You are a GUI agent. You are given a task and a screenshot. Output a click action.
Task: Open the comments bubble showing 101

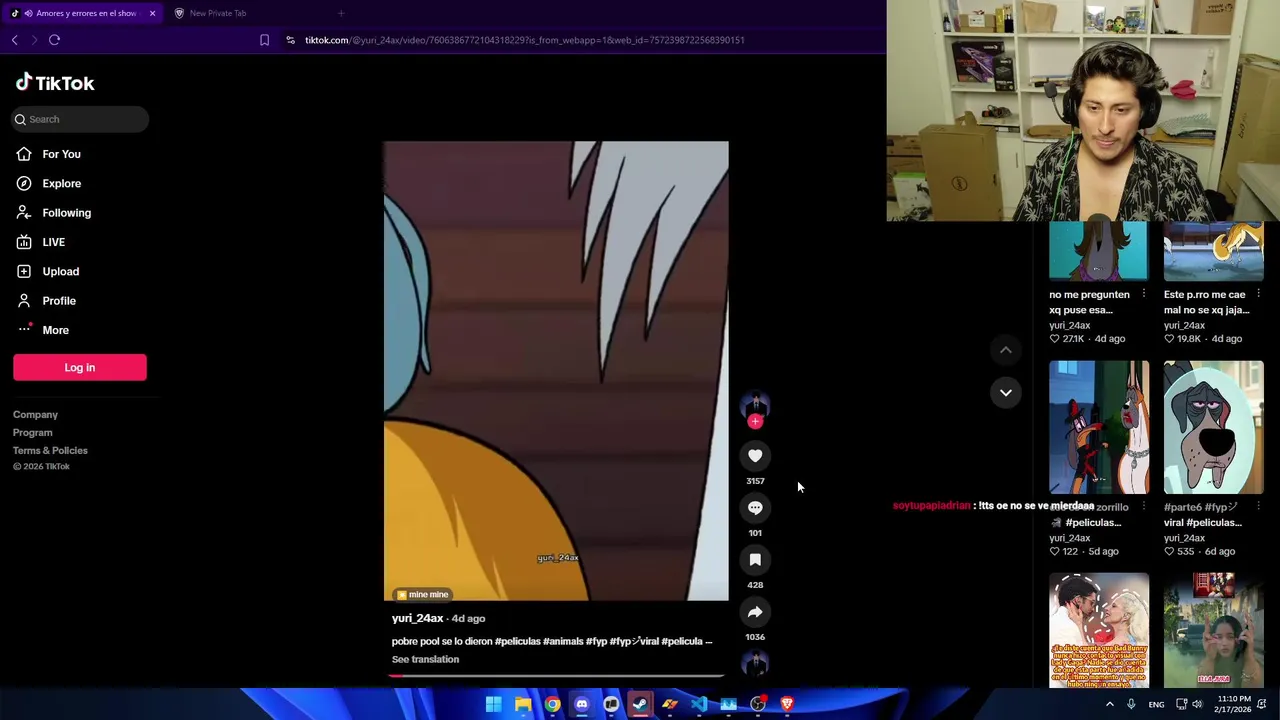pyautogui.click(x=755, y=508)
